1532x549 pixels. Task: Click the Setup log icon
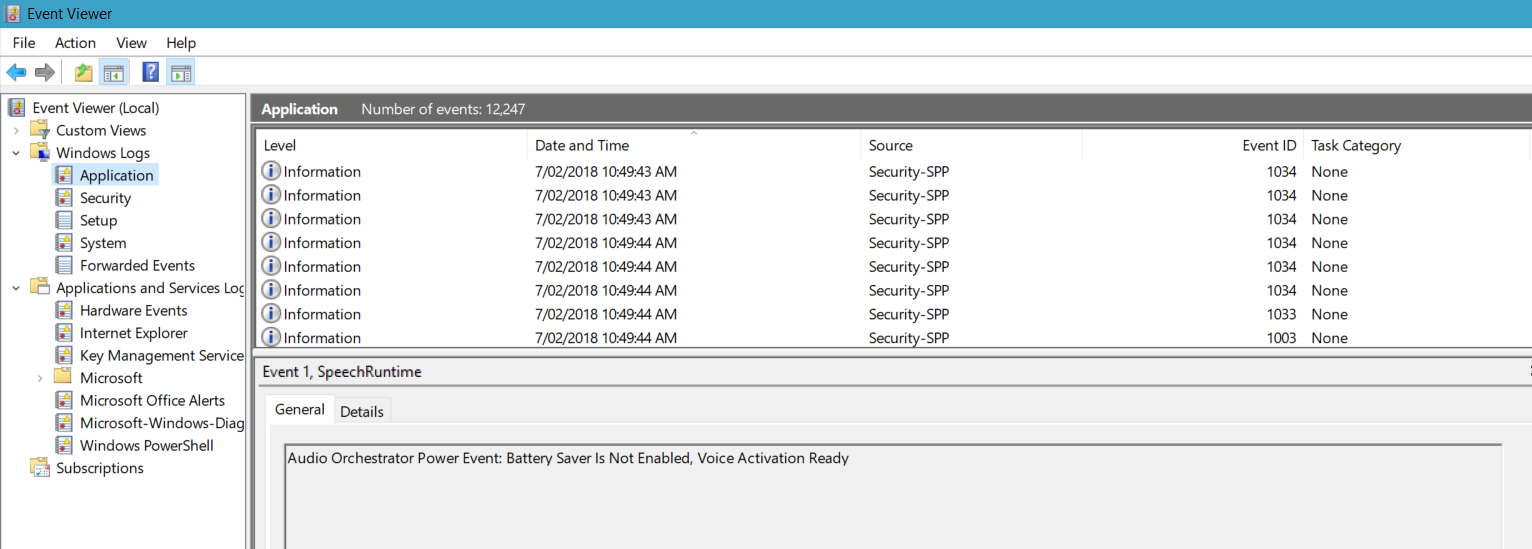tap(64, 220)
